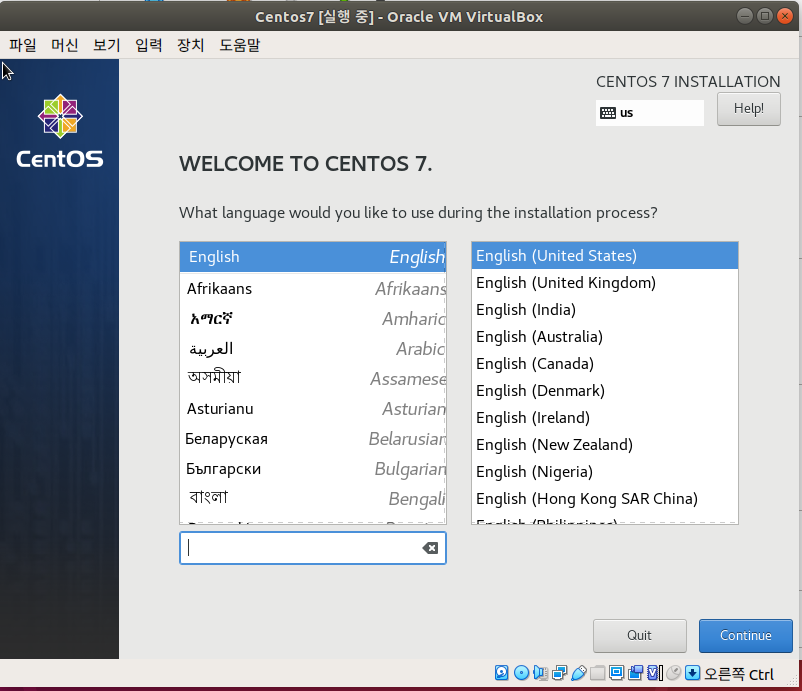
Task: Open the 장치 menu
Action: (190, 45)
